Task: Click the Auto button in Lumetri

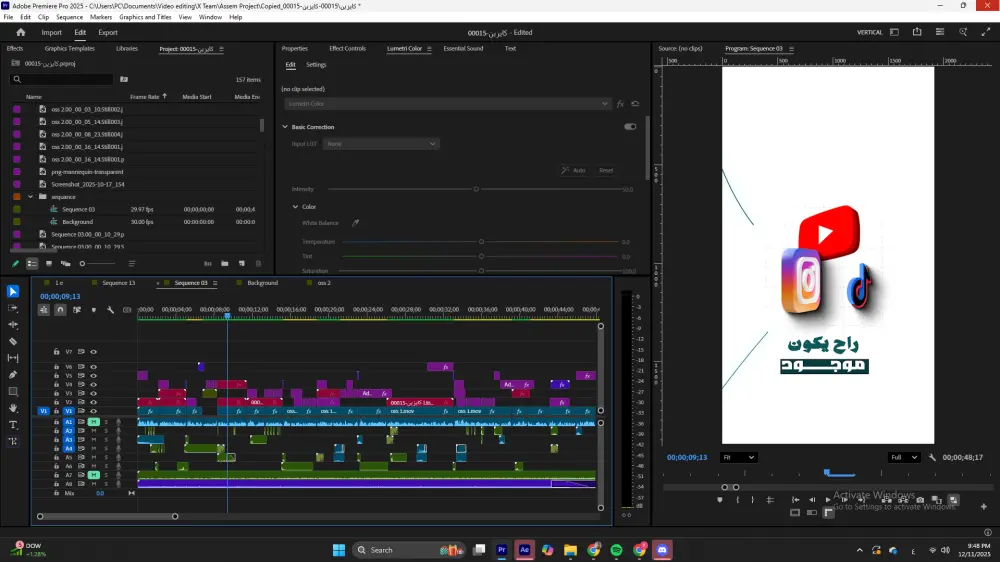Action: click(x=574, y=170)
